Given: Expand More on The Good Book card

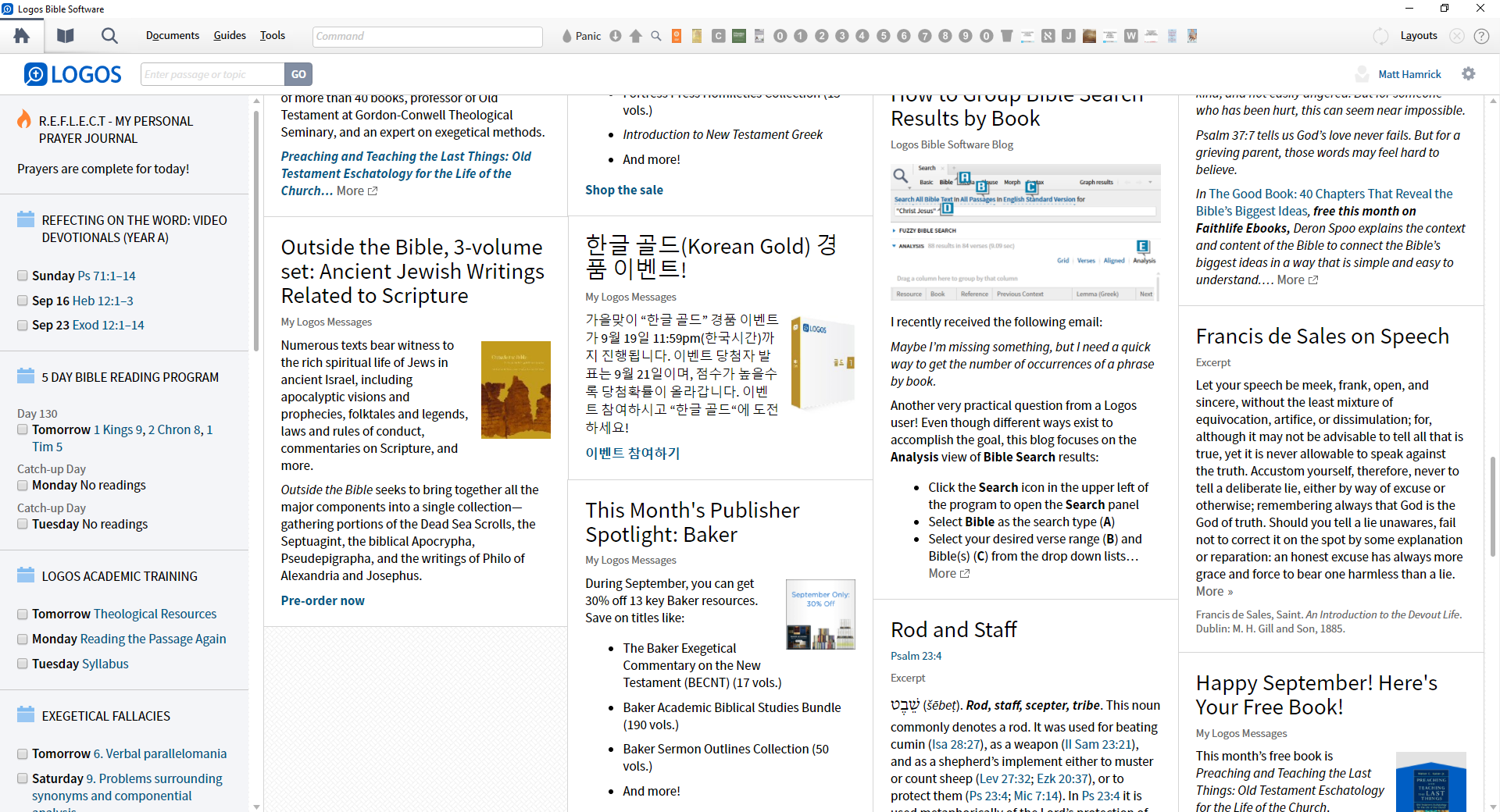Looking at the screenshot, I should point(1297,280).
